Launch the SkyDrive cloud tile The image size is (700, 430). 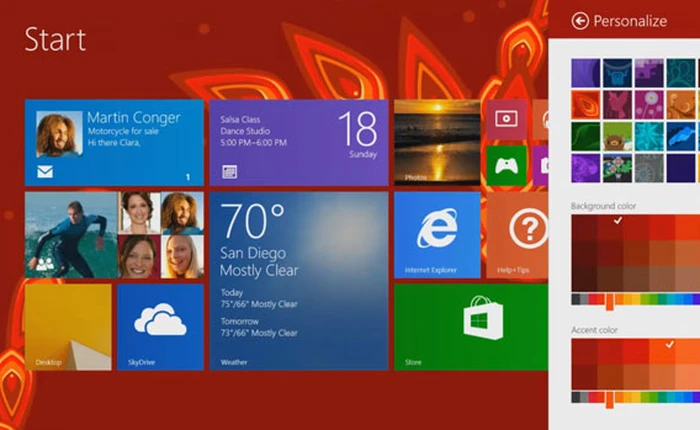[160, 327]
